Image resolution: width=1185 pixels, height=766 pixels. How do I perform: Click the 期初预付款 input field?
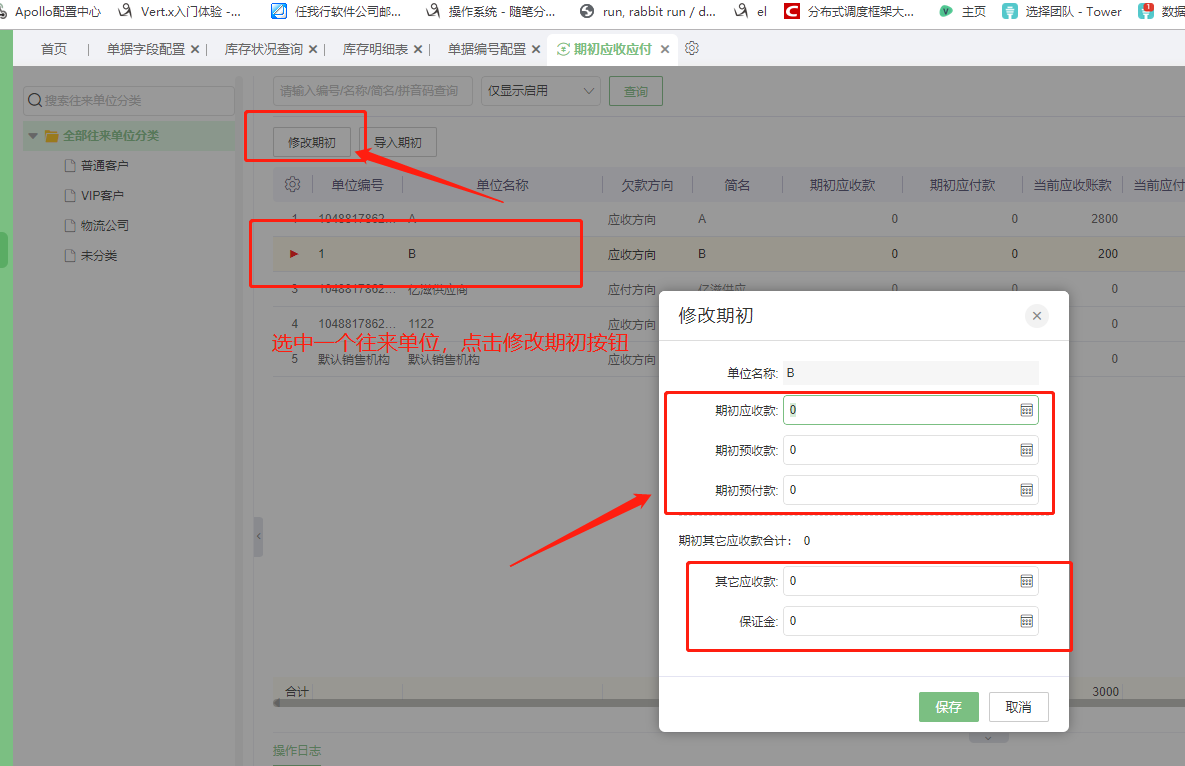tap(911, 490)
